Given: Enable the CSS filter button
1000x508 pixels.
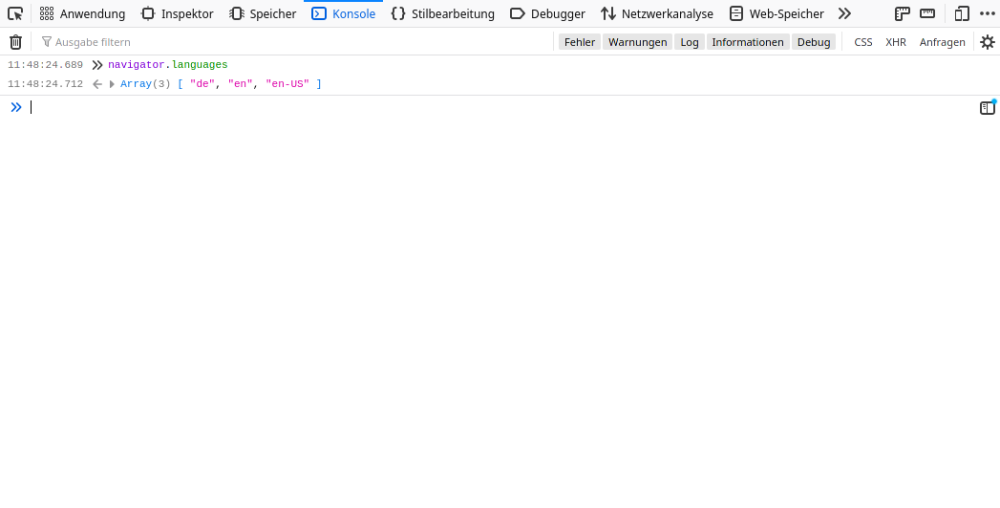Looking at the screenshot, I should [863, 42].
